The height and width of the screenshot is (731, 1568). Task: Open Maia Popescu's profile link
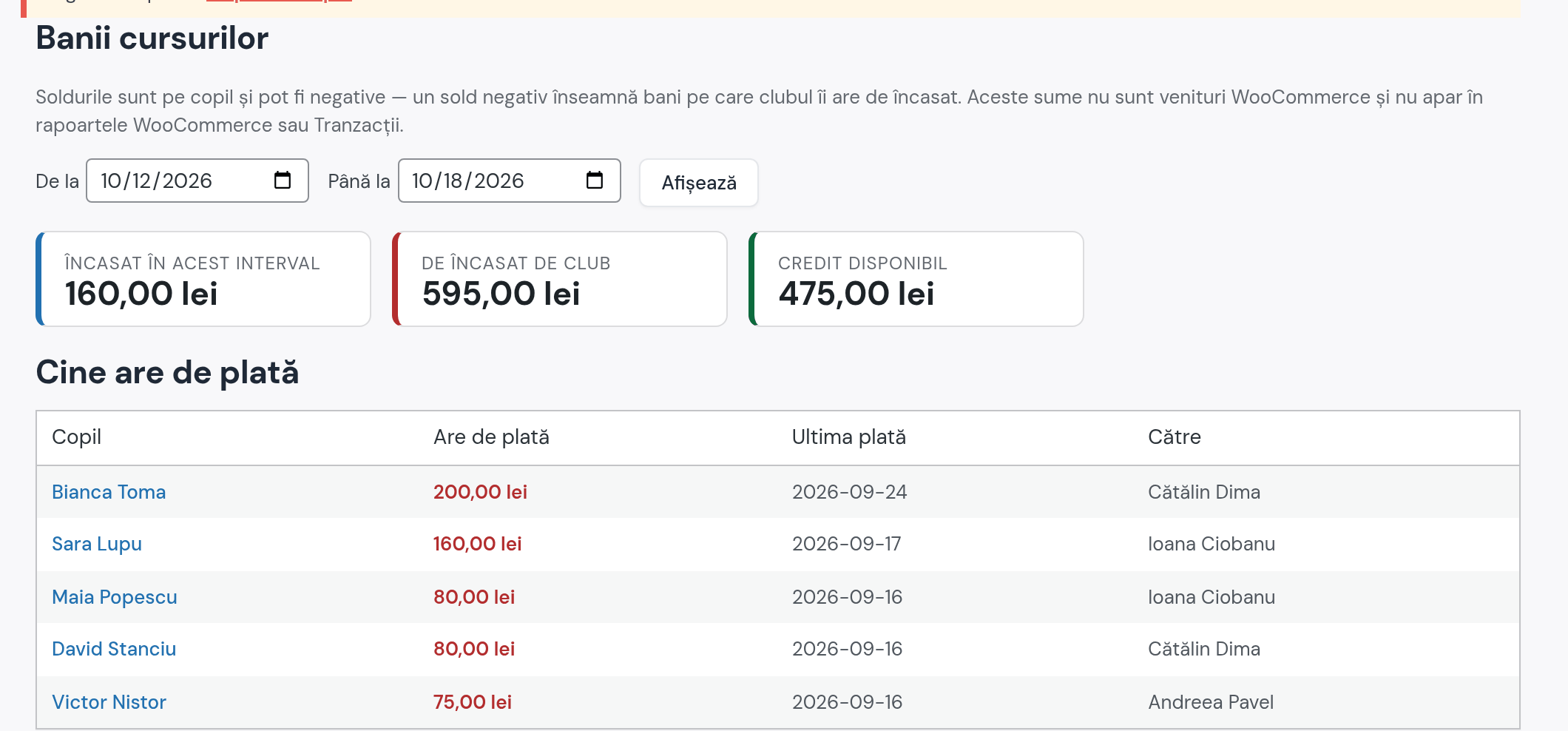[115, 597]
